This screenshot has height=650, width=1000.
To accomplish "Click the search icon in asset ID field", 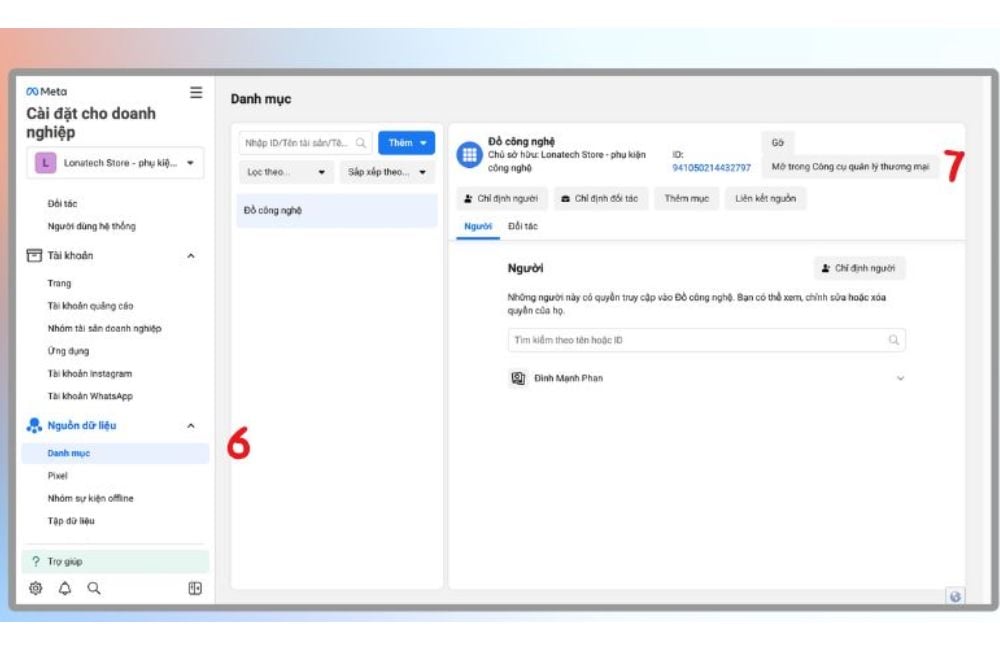I will [x=360, y=143].
